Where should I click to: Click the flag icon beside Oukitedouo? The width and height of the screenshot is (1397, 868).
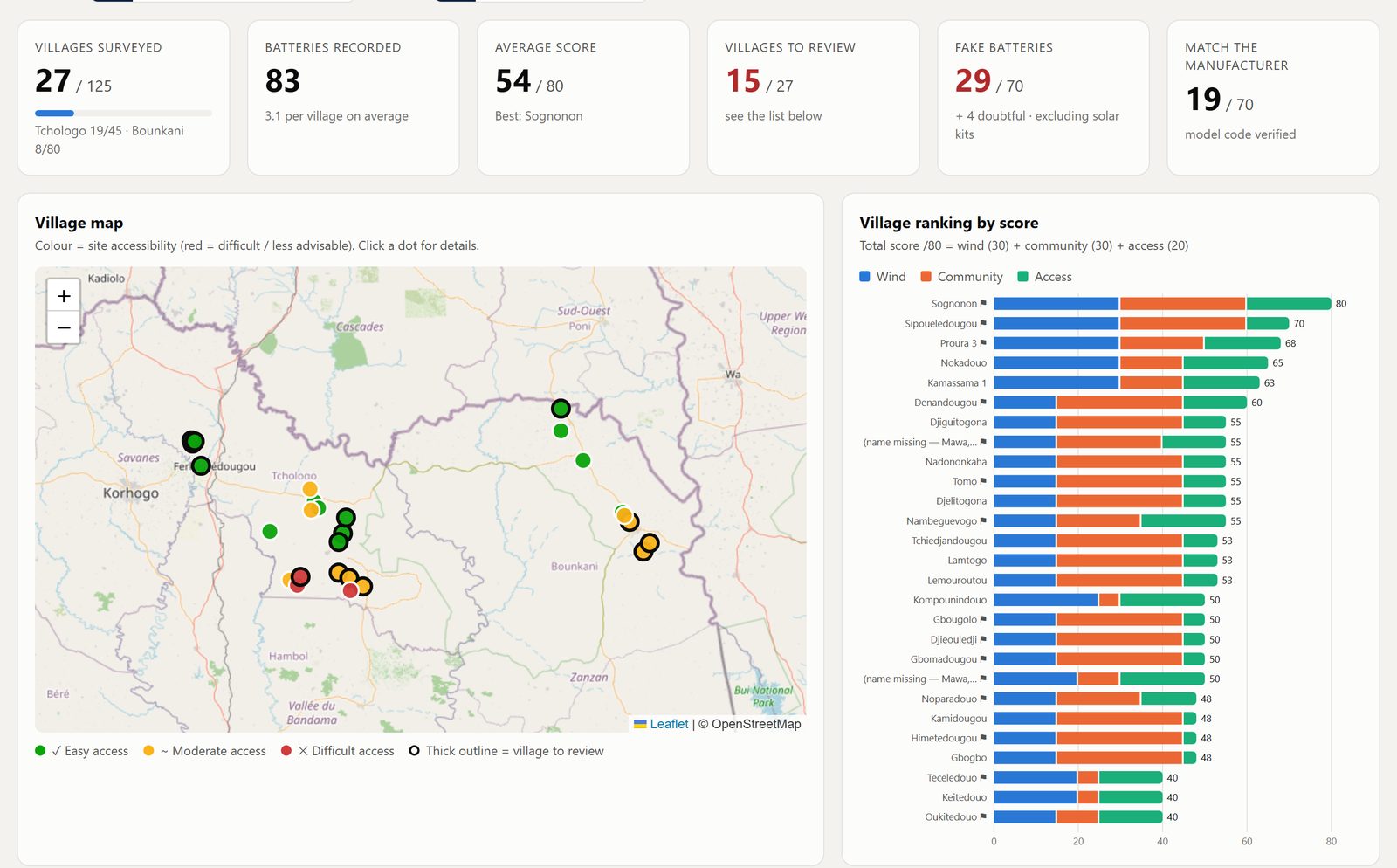tap(983, 817)
